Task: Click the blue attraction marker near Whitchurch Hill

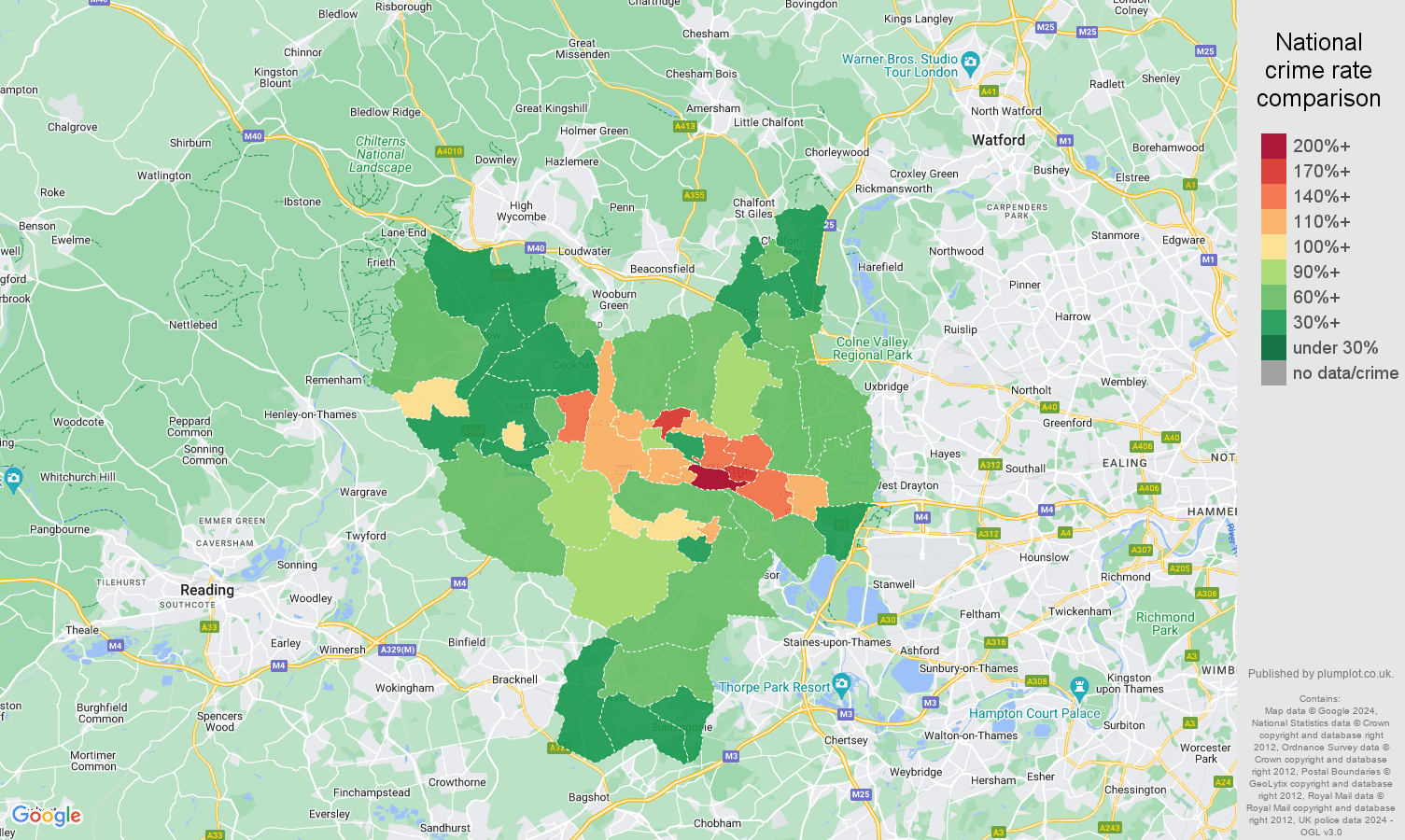Action: point(13,479)
